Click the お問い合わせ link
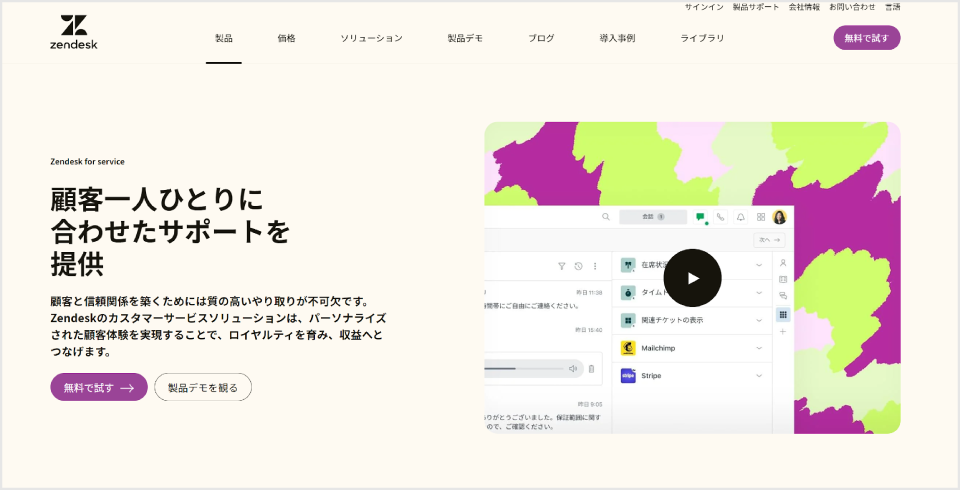 (852, 7)
